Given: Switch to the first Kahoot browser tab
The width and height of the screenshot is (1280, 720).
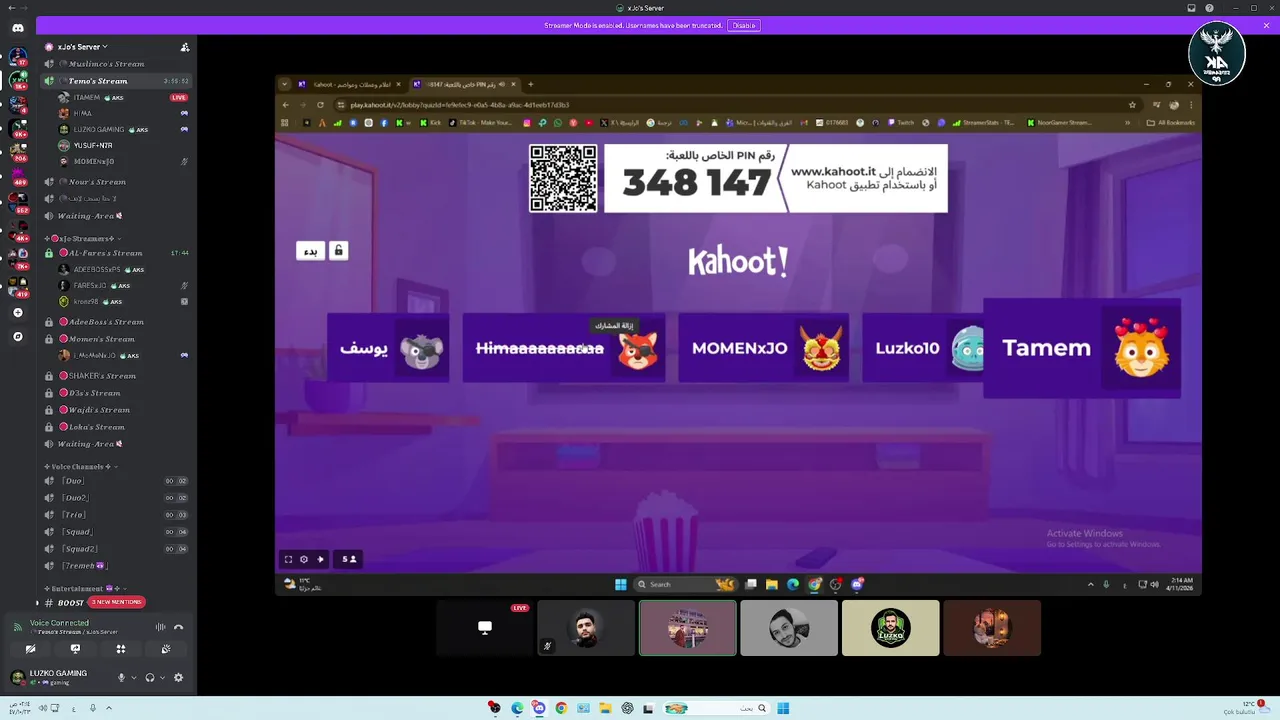Looking at the screenshot, I should pos(350,84).
